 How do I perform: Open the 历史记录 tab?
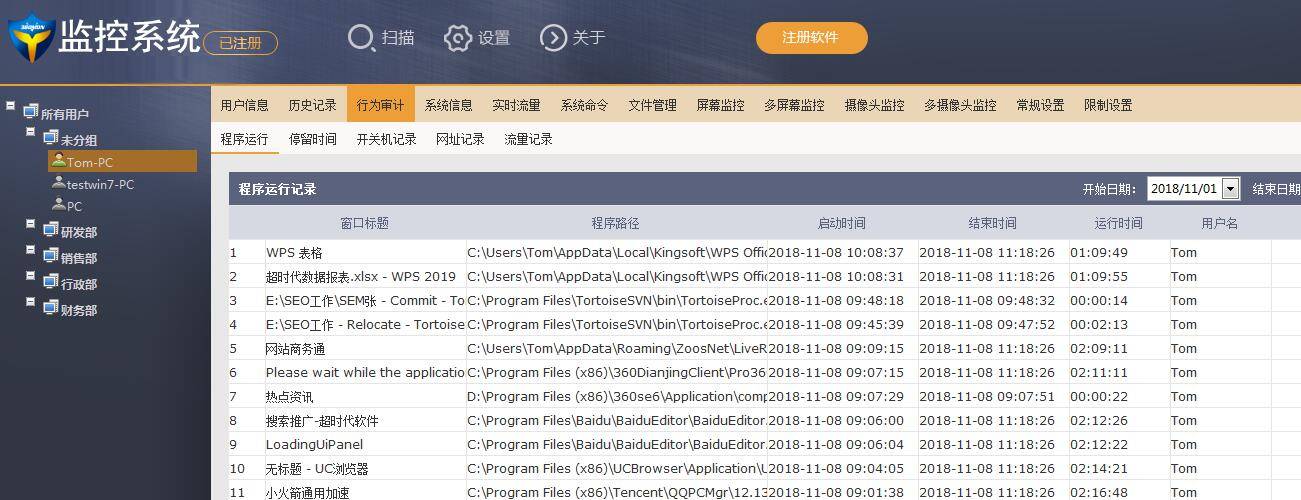coord(313,105)
